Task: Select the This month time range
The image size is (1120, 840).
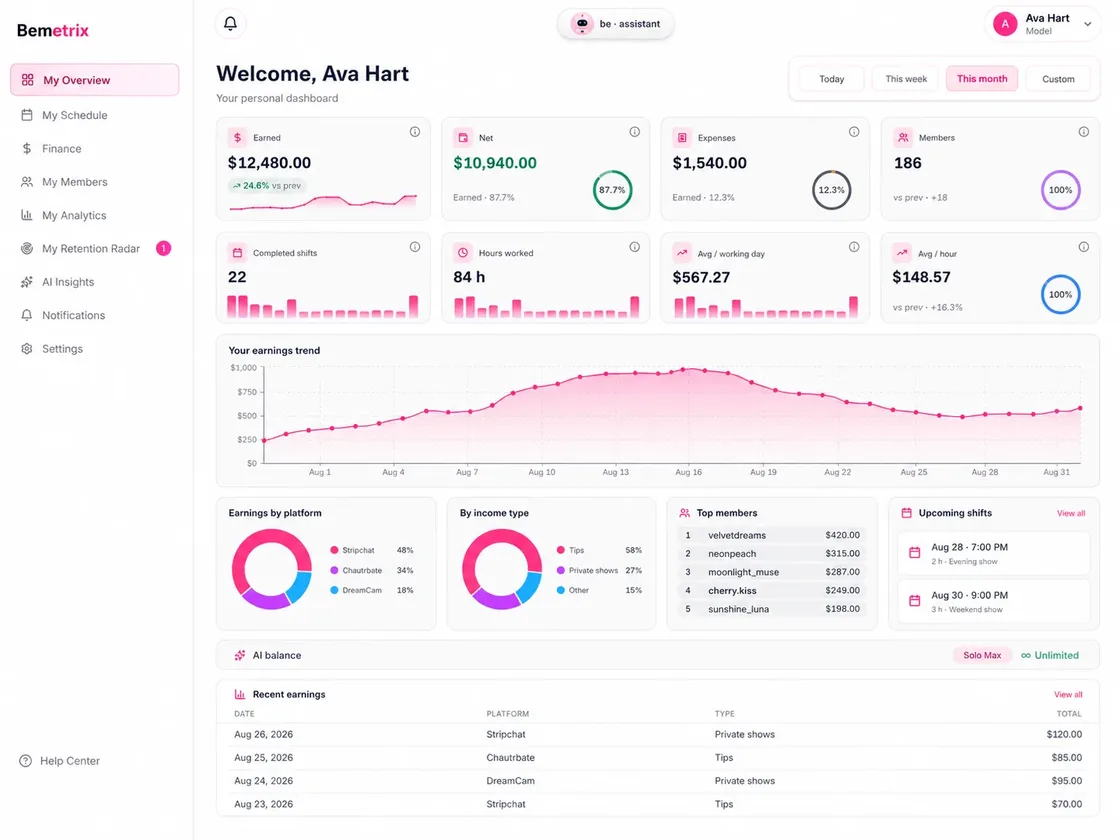Action: click(x=982, y=79)
